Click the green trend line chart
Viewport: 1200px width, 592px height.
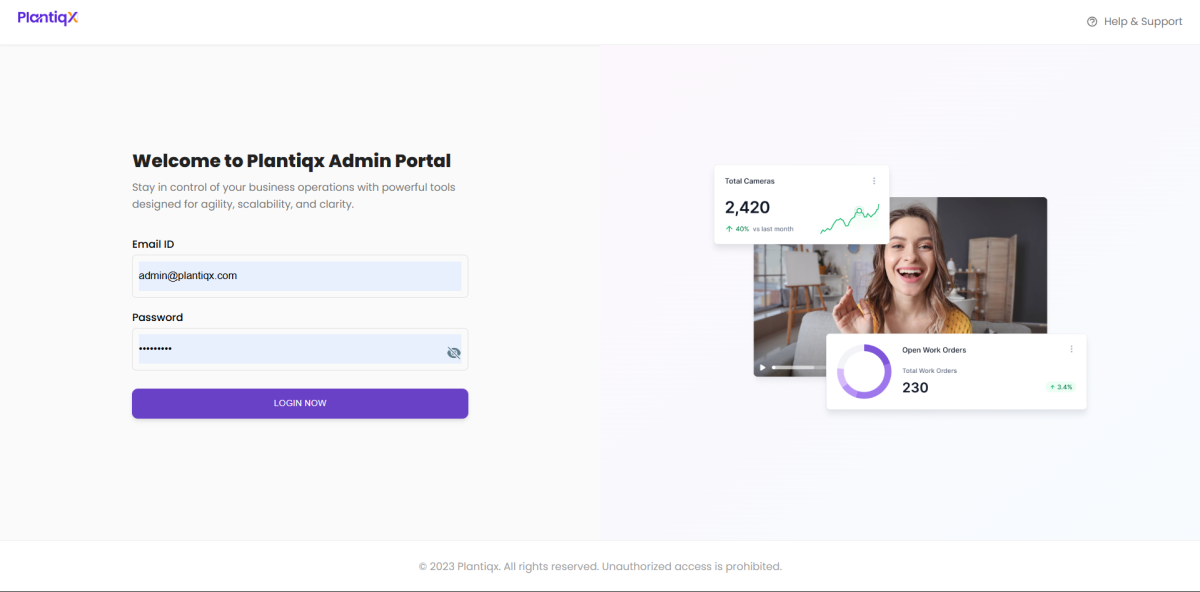click(x=849, y=219)
